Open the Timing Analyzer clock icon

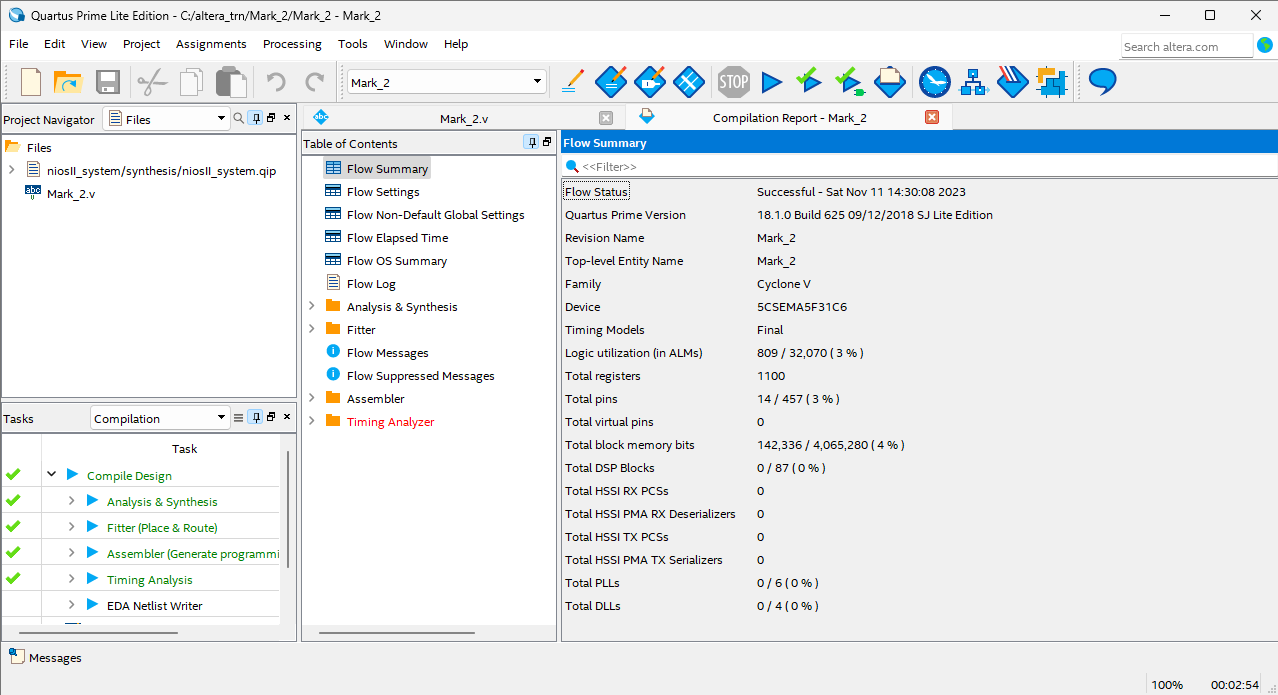click(x=935, y=82)
